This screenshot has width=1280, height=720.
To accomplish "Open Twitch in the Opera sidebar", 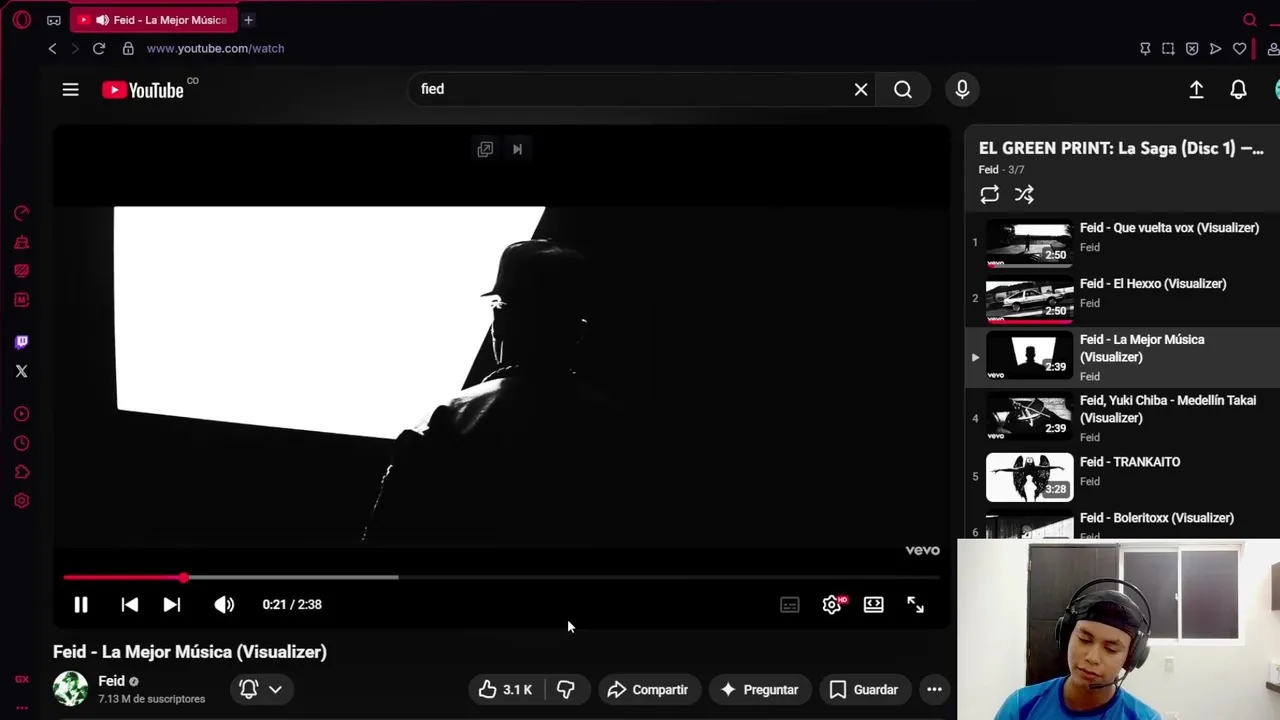I will pyautogui.click(x=22, y=342).
